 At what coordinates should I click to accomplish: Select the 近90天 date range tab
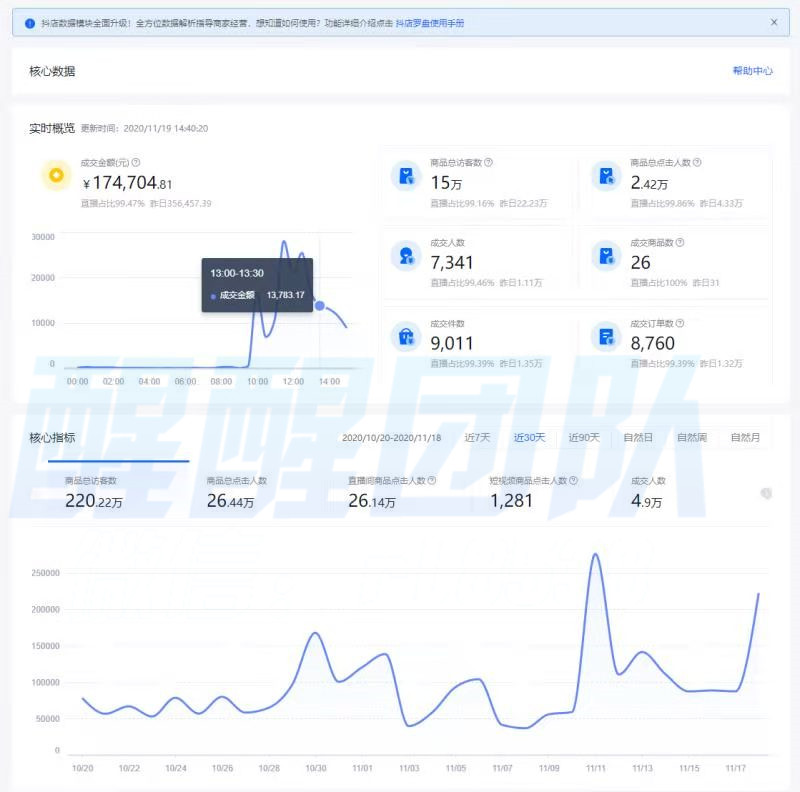point(584,437)
